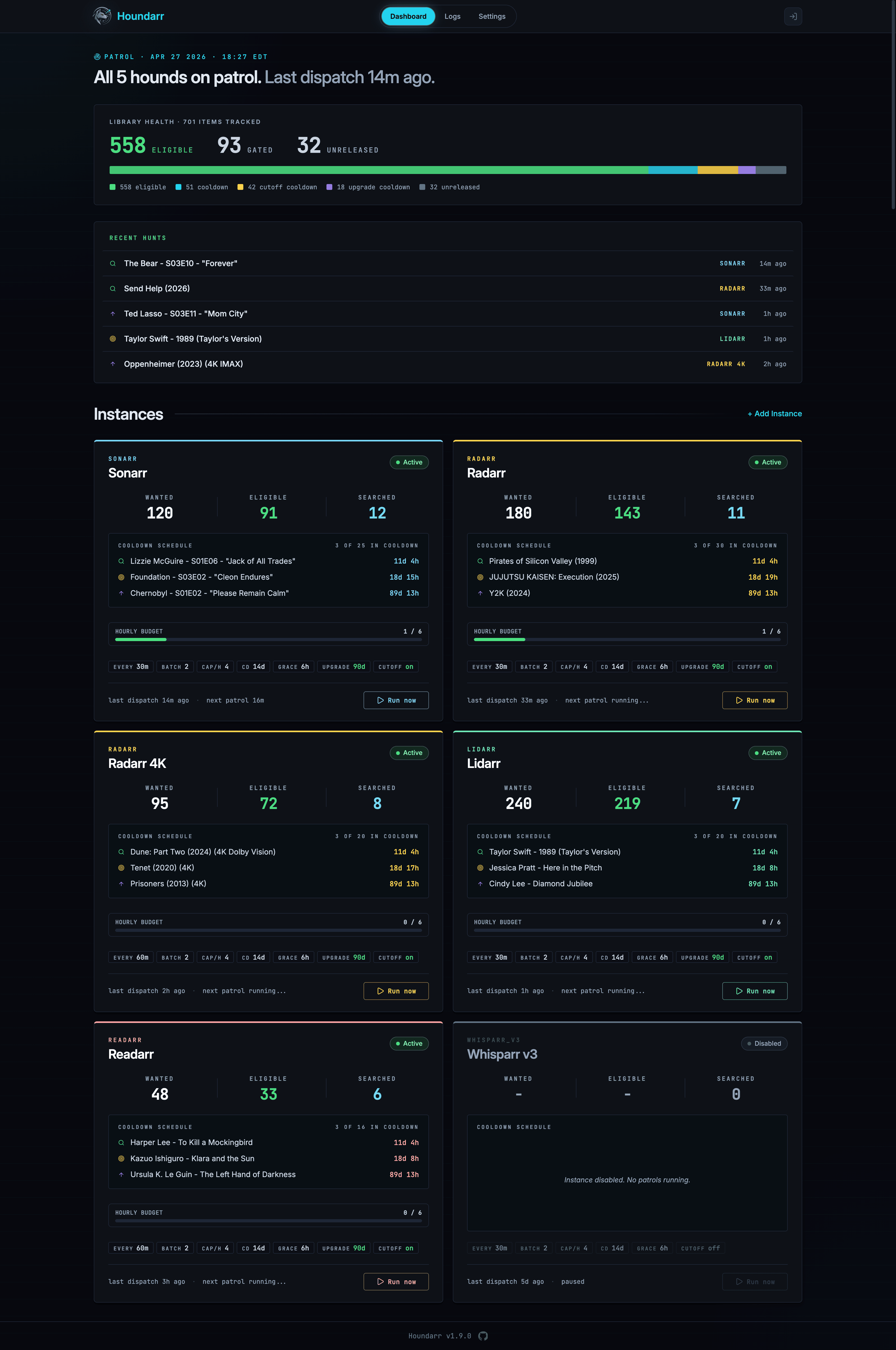Viewport: 896px width, 1350px height.
Task: Open the Settings tab
Action: coord(492,17)
